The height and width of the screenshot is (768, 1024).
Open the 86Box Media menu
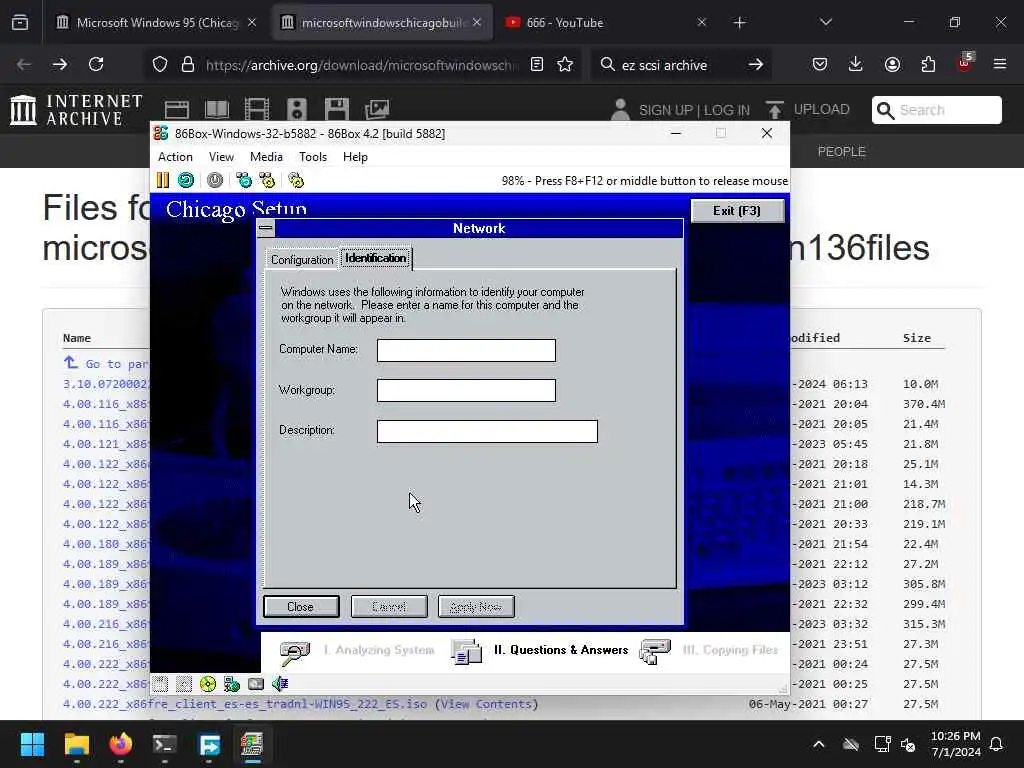pyautogui.click(x=266, y=157)
